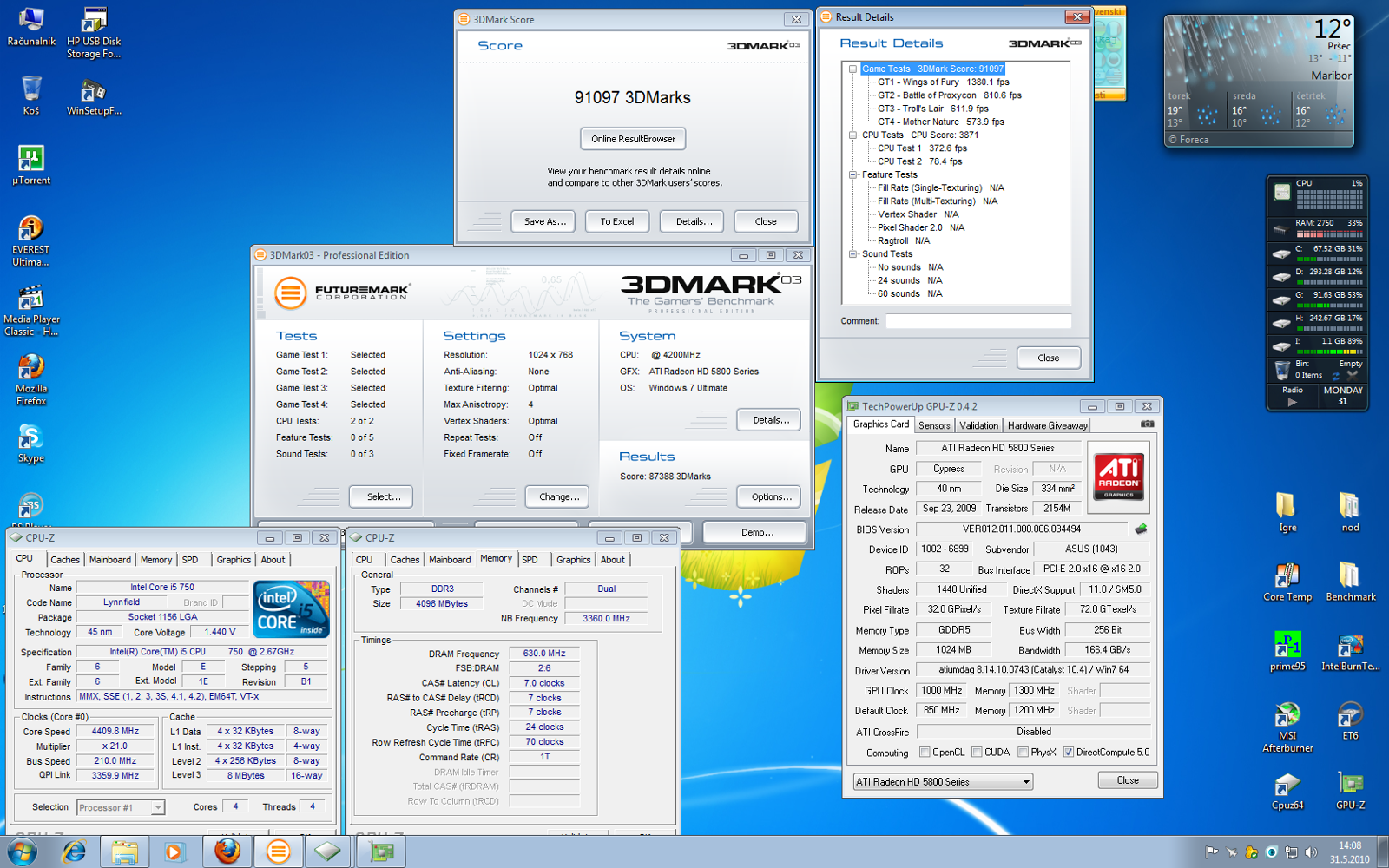Click the Save As... button
This screenshot has height=868, width=1389.
click(544, 221)
